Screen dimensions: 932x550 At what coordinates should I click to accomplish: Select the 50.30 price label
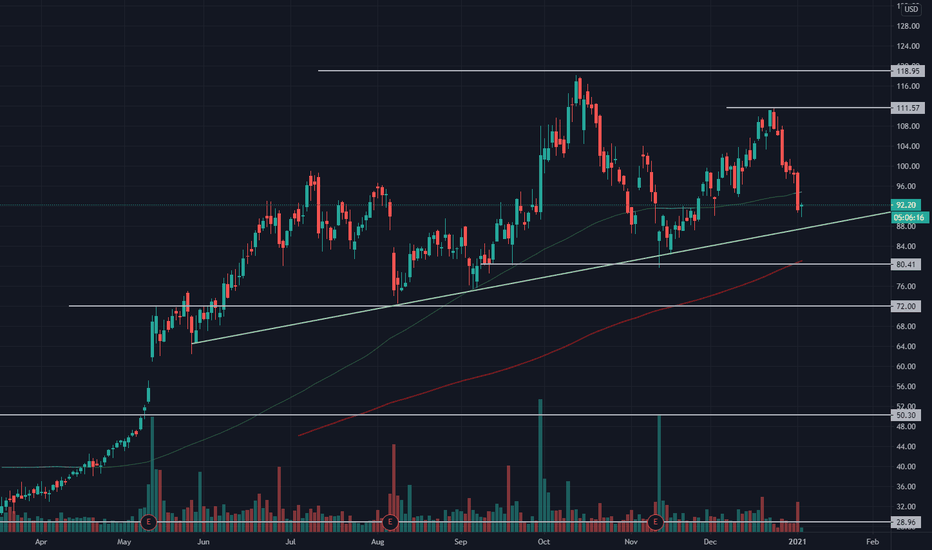906,415
